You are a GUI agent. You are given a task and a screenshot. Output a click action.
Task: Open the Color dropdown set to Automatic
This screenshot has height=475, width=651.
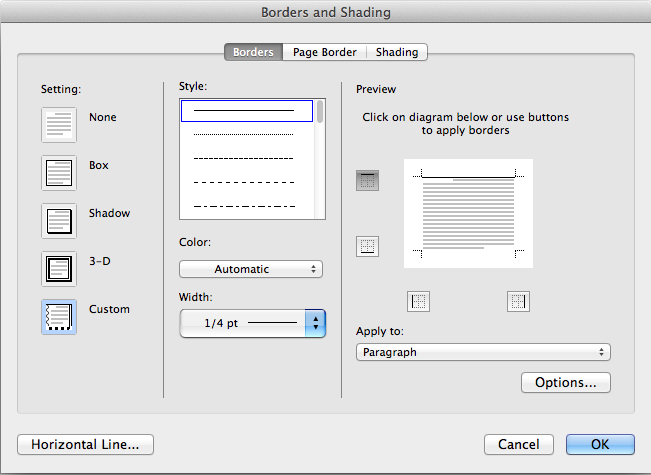pyautogui.click(x=251, y=269)
